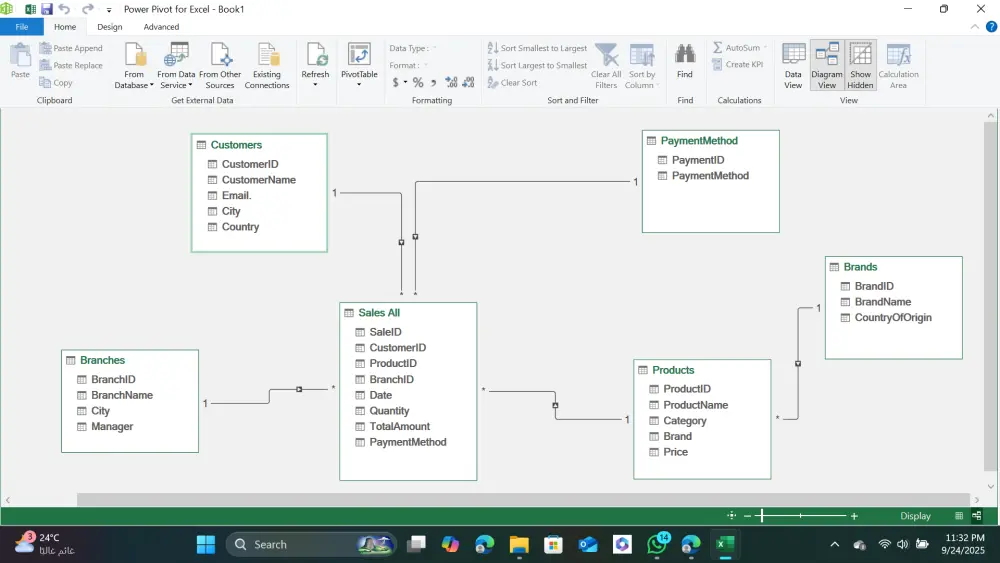Switch to the Advanced tab
The width and height of the screenshot is (1000, 563).
coord(161,27)
